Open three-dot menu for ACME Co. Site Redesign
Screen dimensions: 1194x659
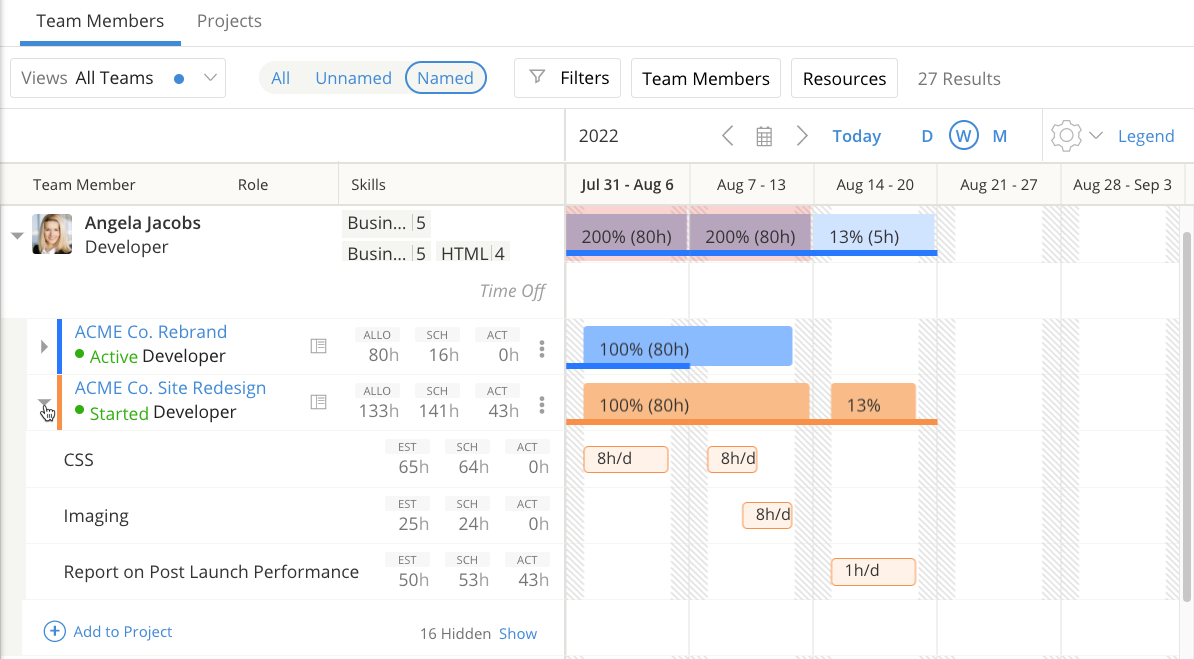(x=542, y=404)
